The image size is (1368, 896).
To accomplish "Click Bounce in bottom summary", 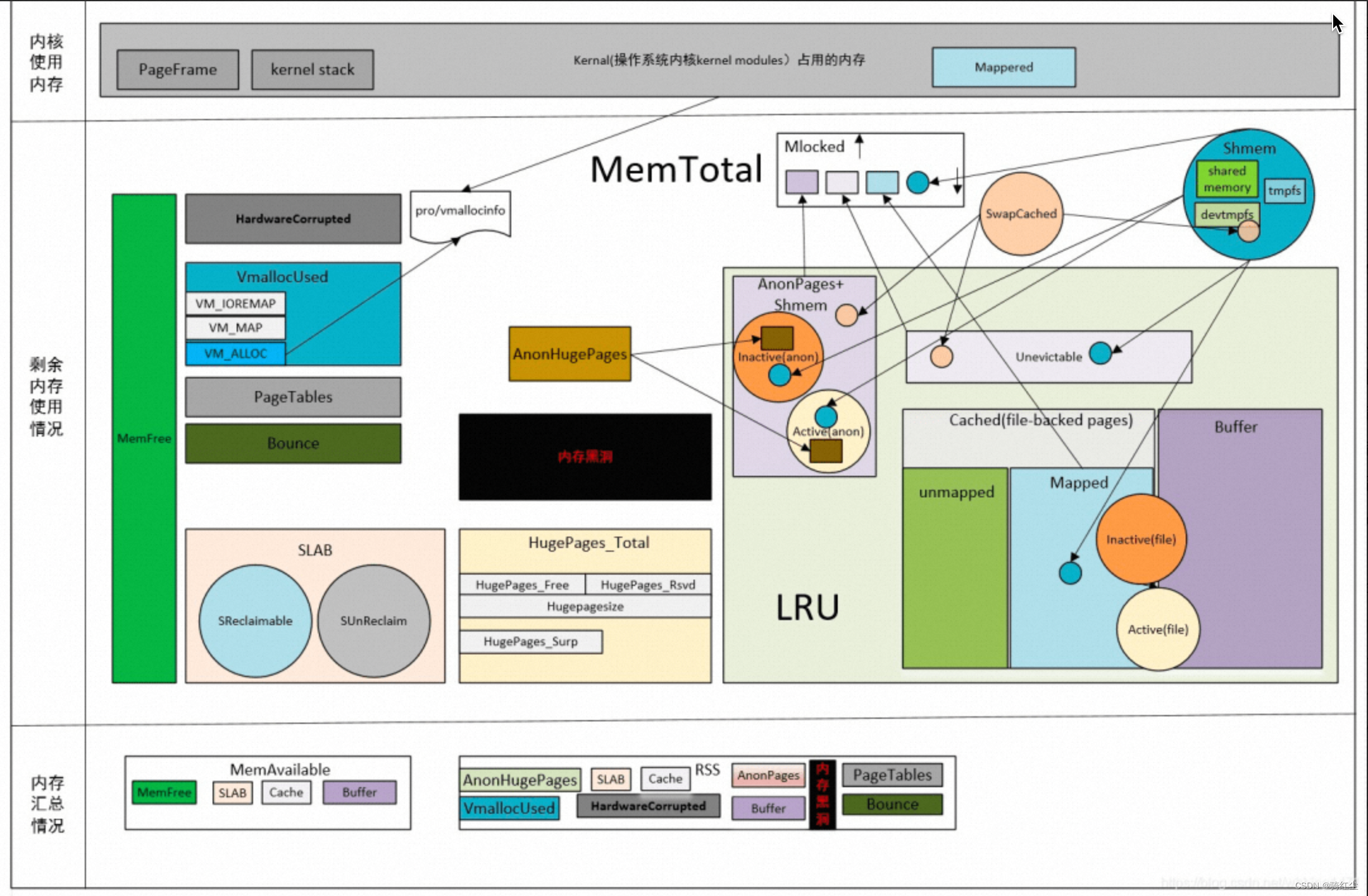I will pyautogui.click(x=892, y=804).
